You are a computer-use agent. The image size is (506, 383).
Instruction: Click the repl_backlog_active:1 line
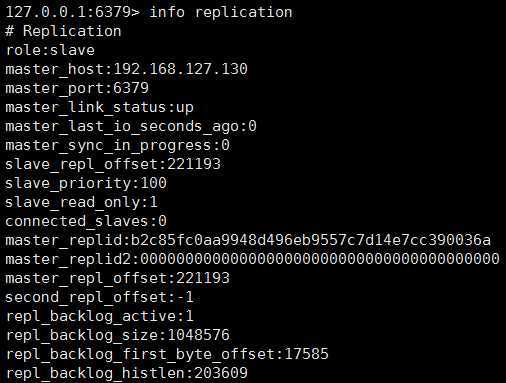[x=99, y=317]
